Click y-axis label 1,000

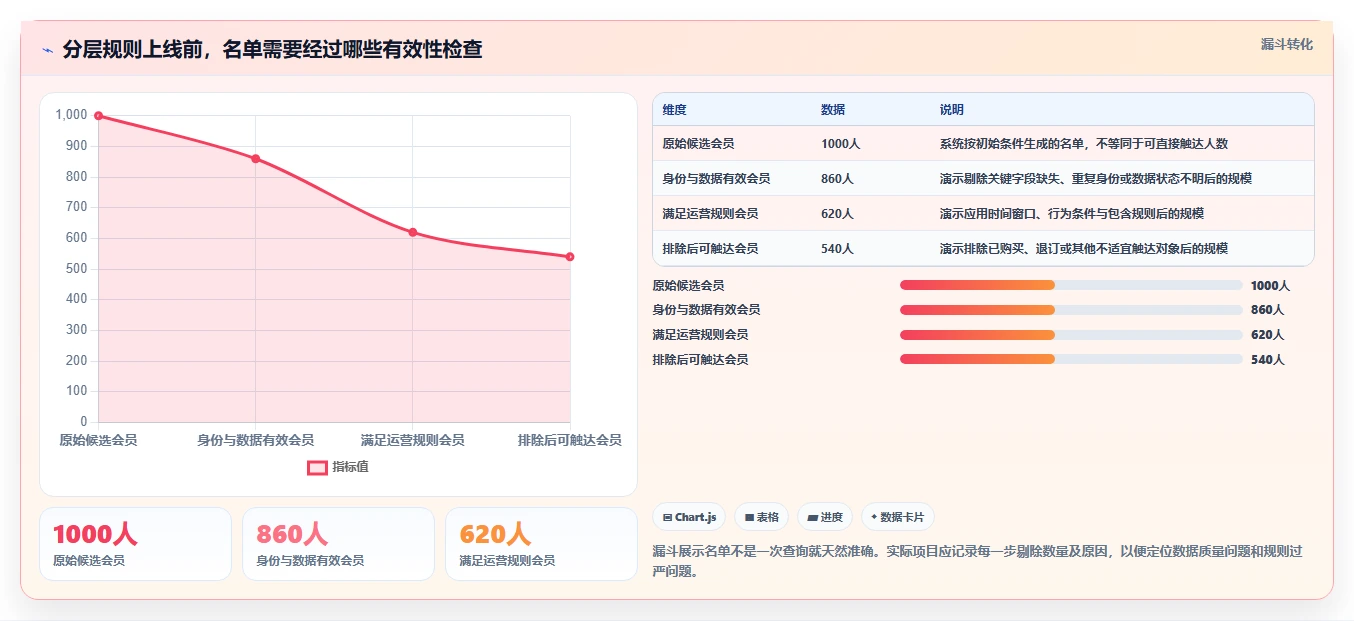(71, 115)
